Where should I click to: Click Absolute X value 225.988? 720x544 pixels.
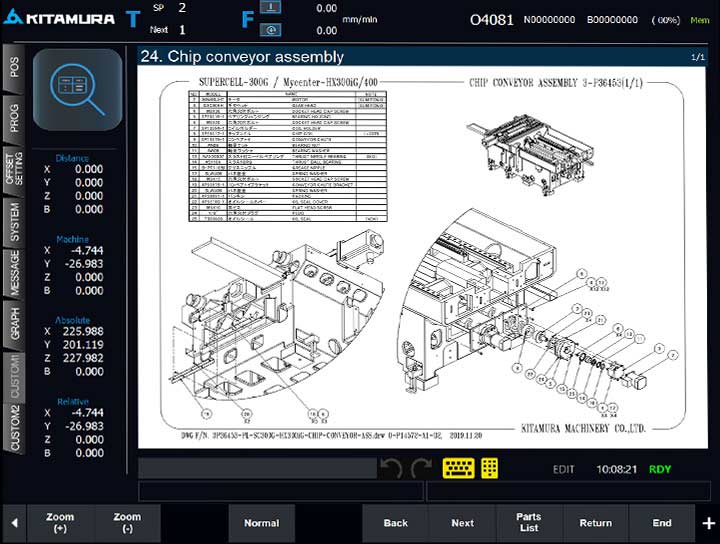pyautogui.click(x=83, y=331)
